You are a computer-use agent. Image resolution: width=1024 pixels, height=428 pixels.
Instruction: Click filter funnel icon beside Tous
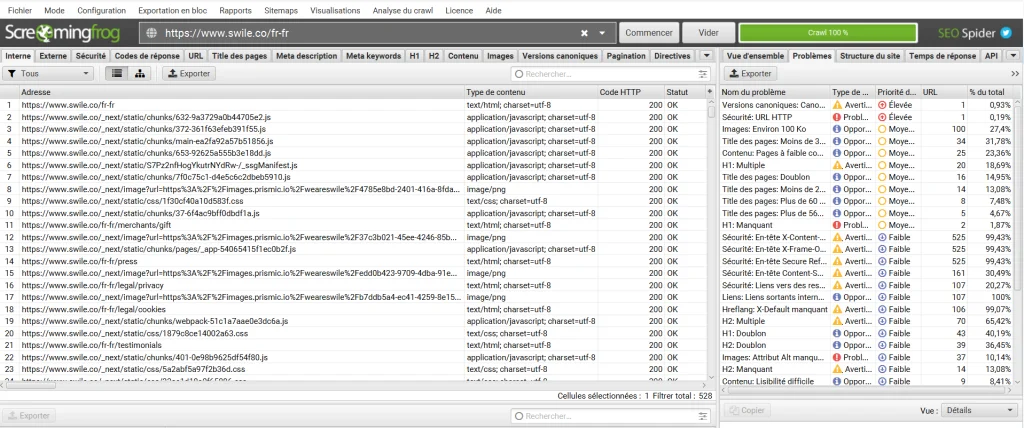[x=12, y=74]
